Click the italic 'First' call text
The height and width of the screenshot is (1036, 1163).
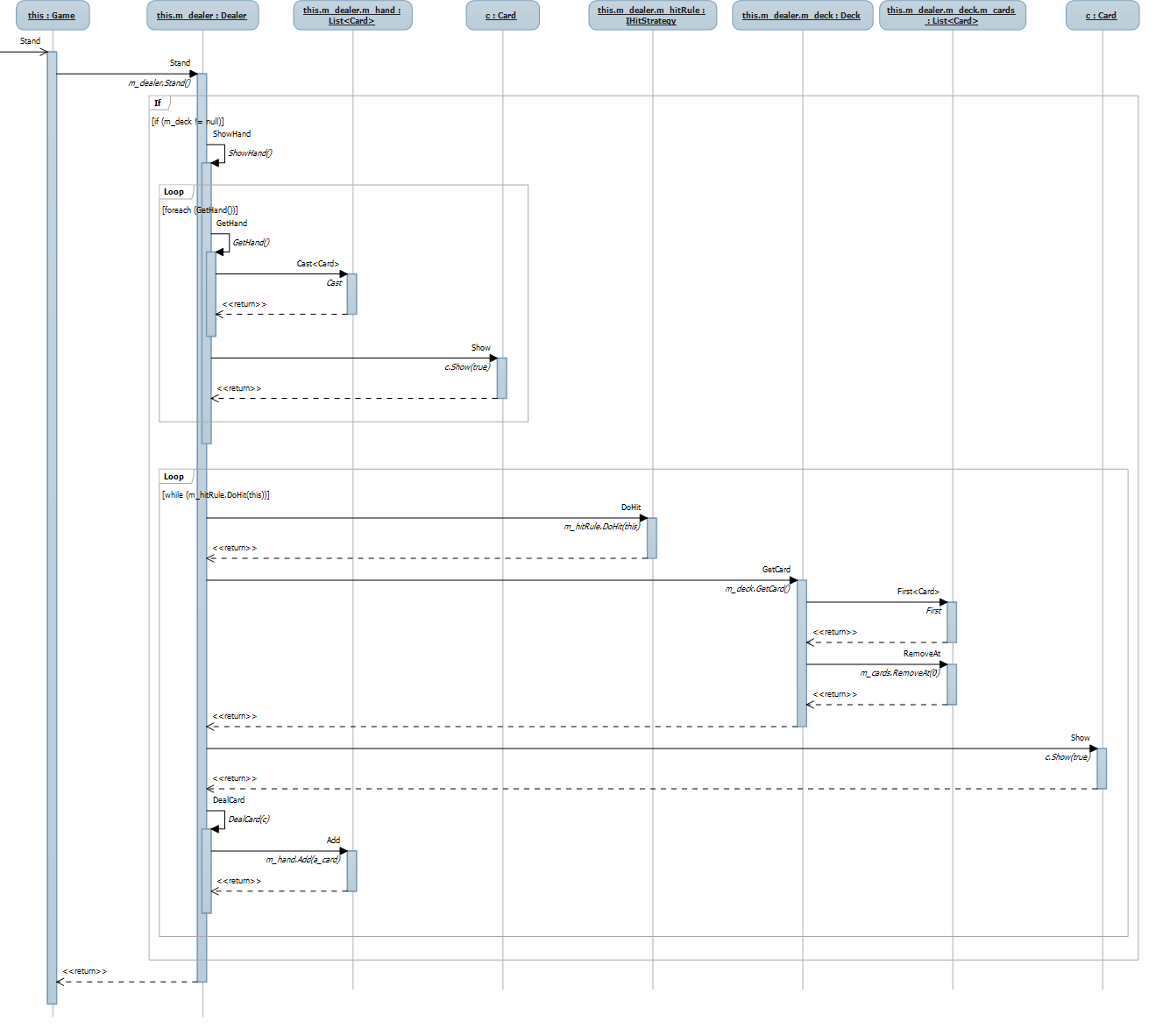coord(933,611)
